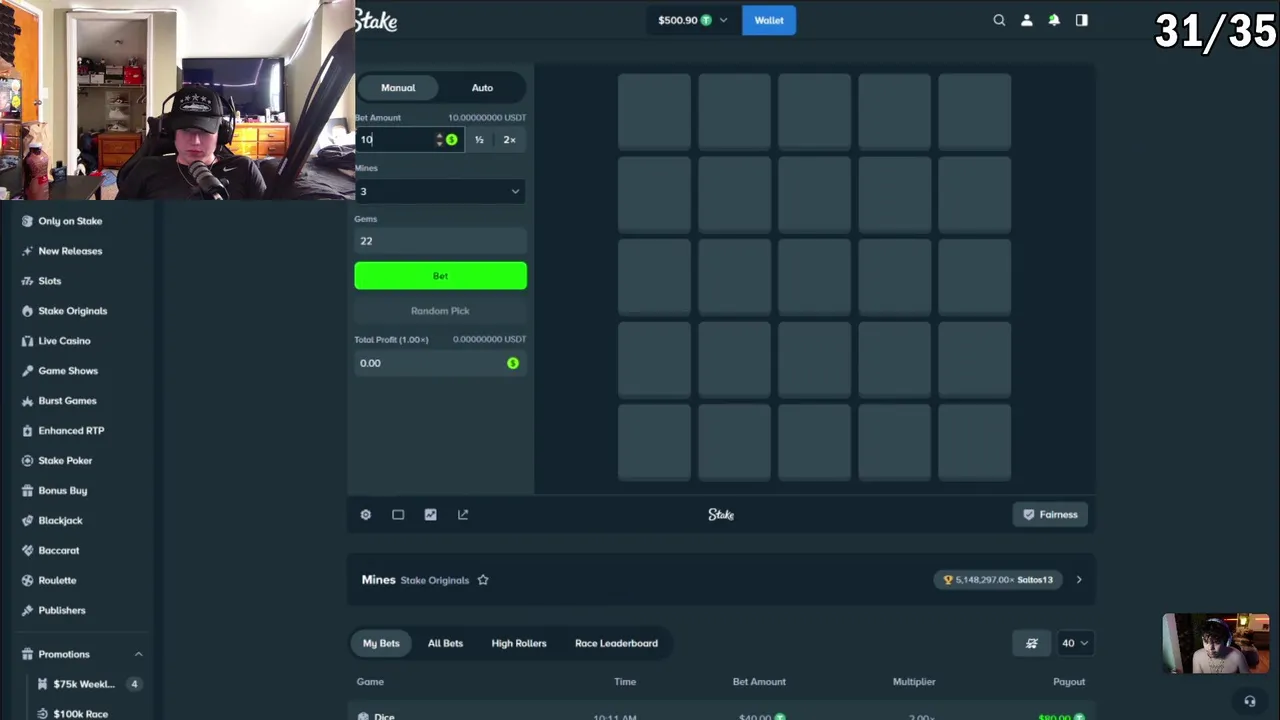Click the Wallet button

point(769,20)
